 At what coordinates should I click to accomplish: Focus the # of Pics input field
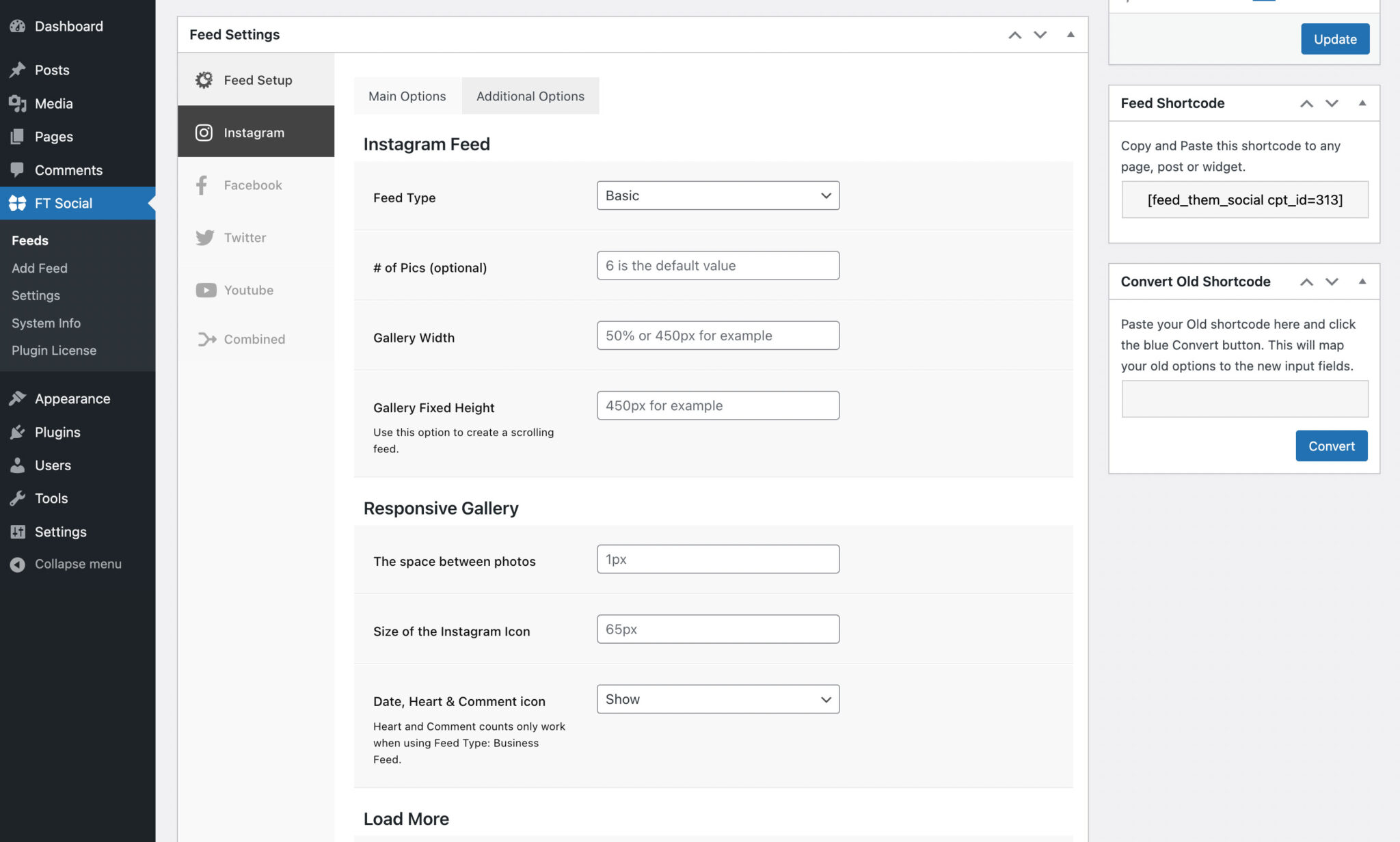click(718, 265)
